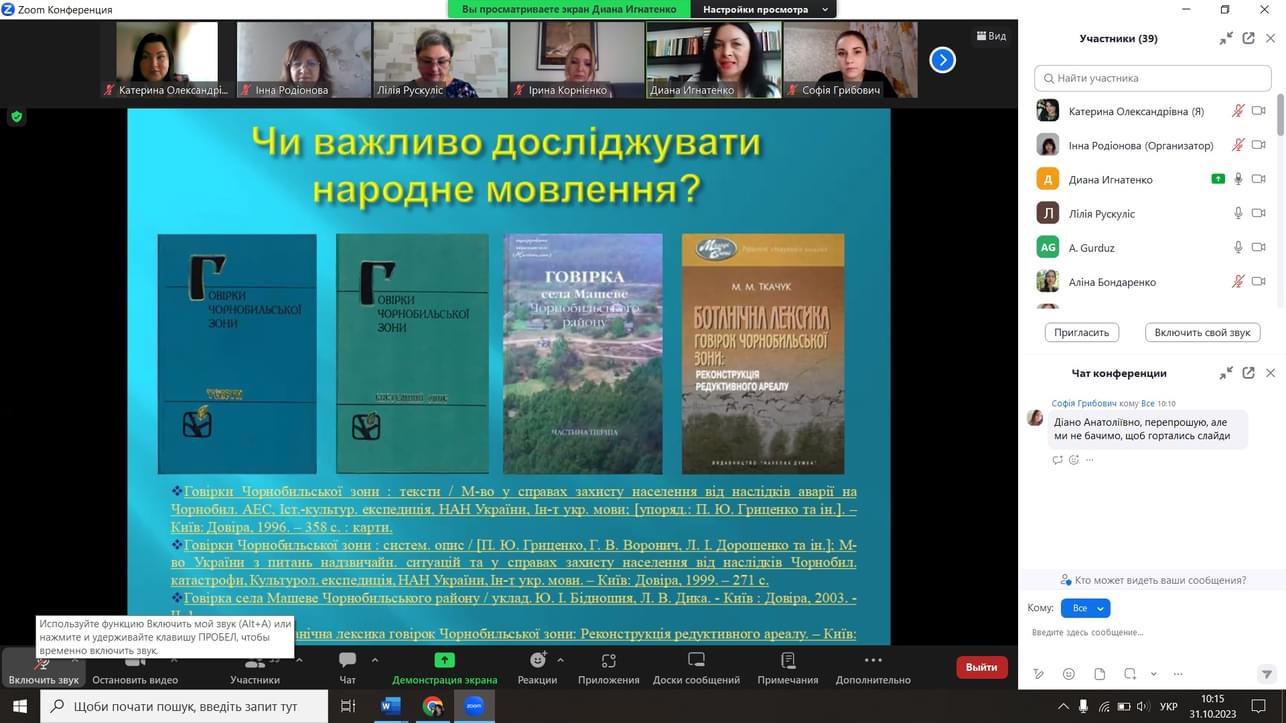Open the Участники panel button in toolbar

click(255, 668)
